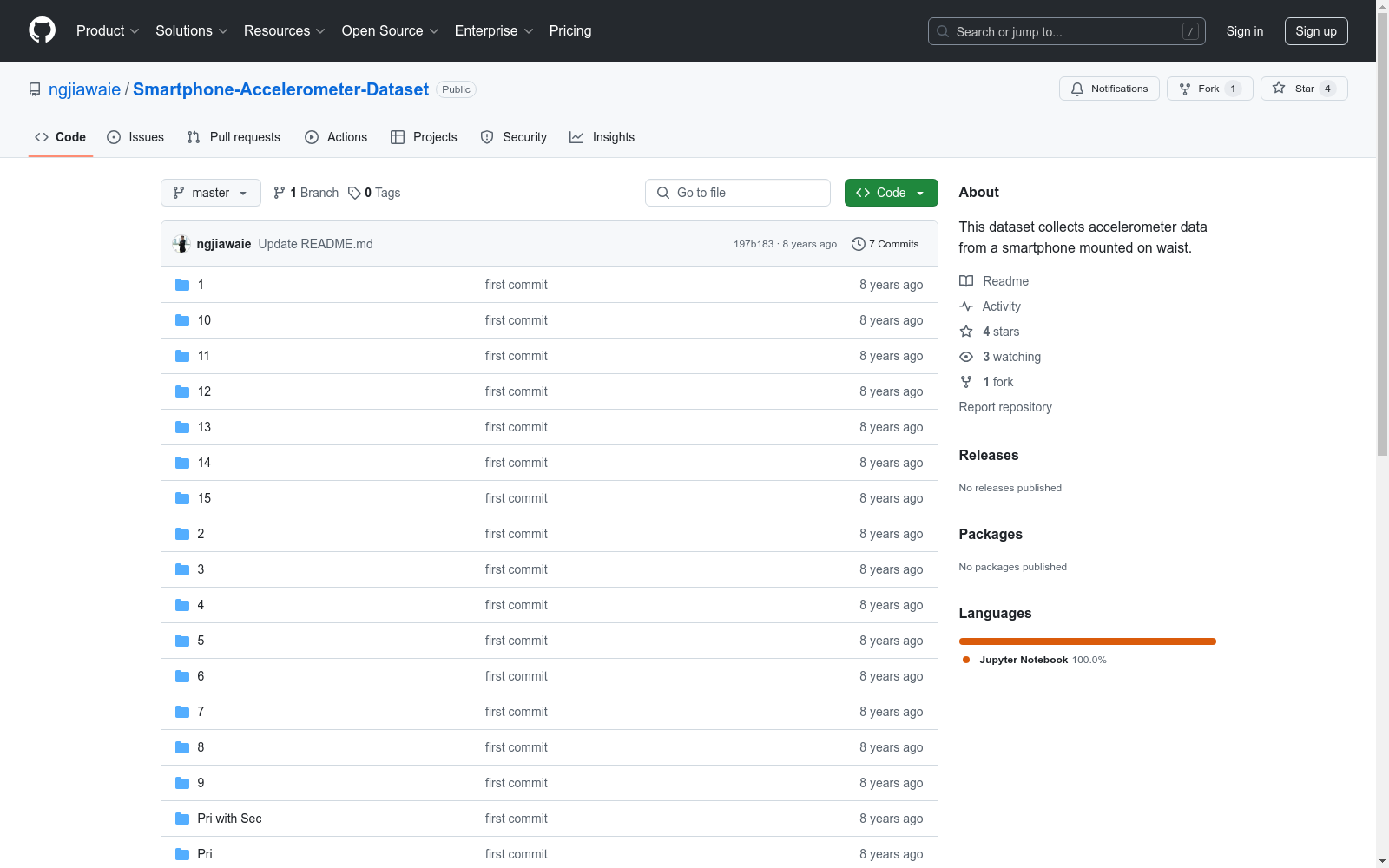Open the first commit message for folder 3

517,569
